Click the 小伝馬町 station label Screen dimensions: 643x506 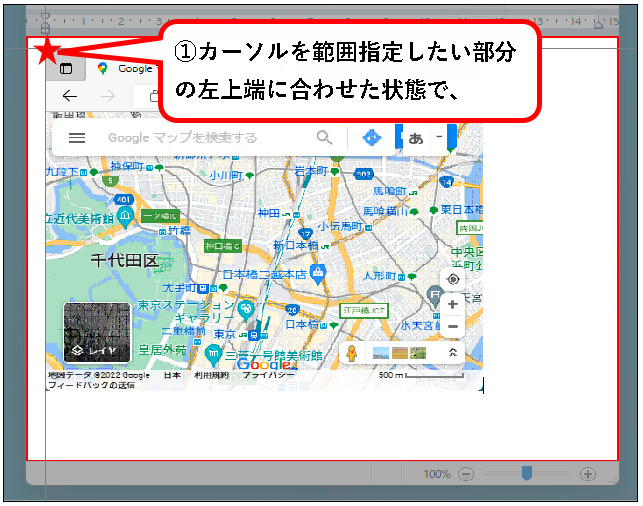coord(340,226)
